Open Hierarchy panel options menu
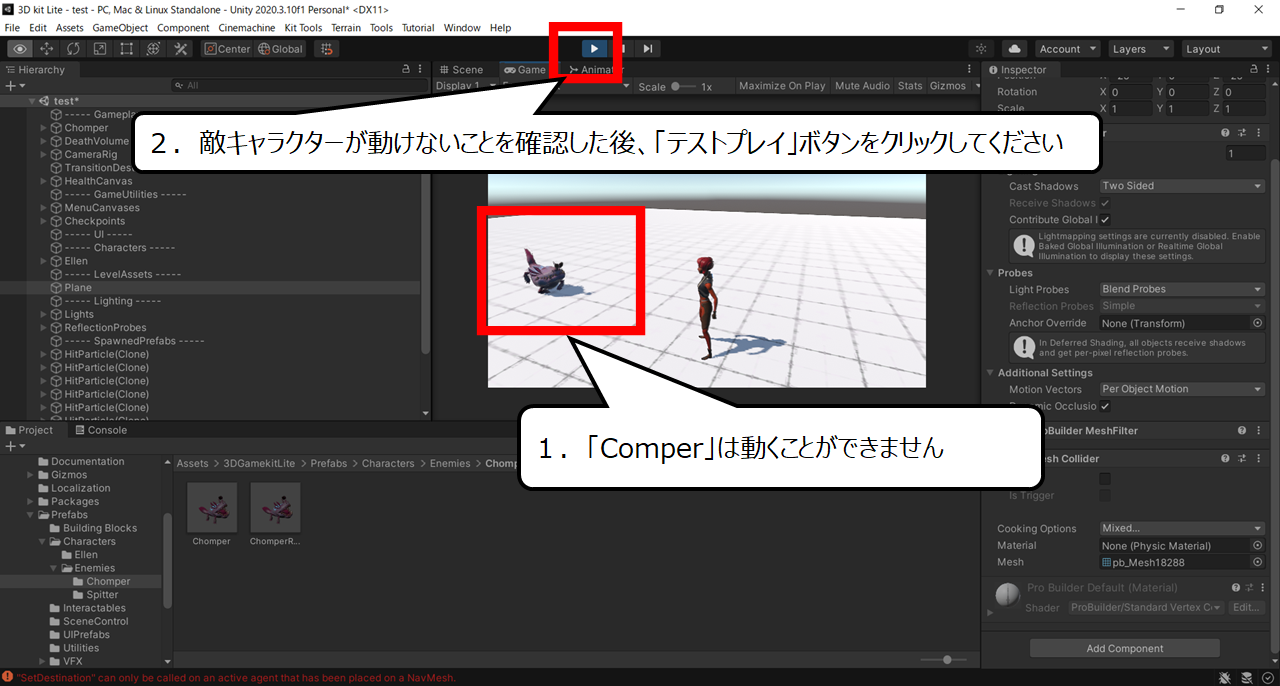The width and height of the screenshot is (1280, 686). click(421, 69)
